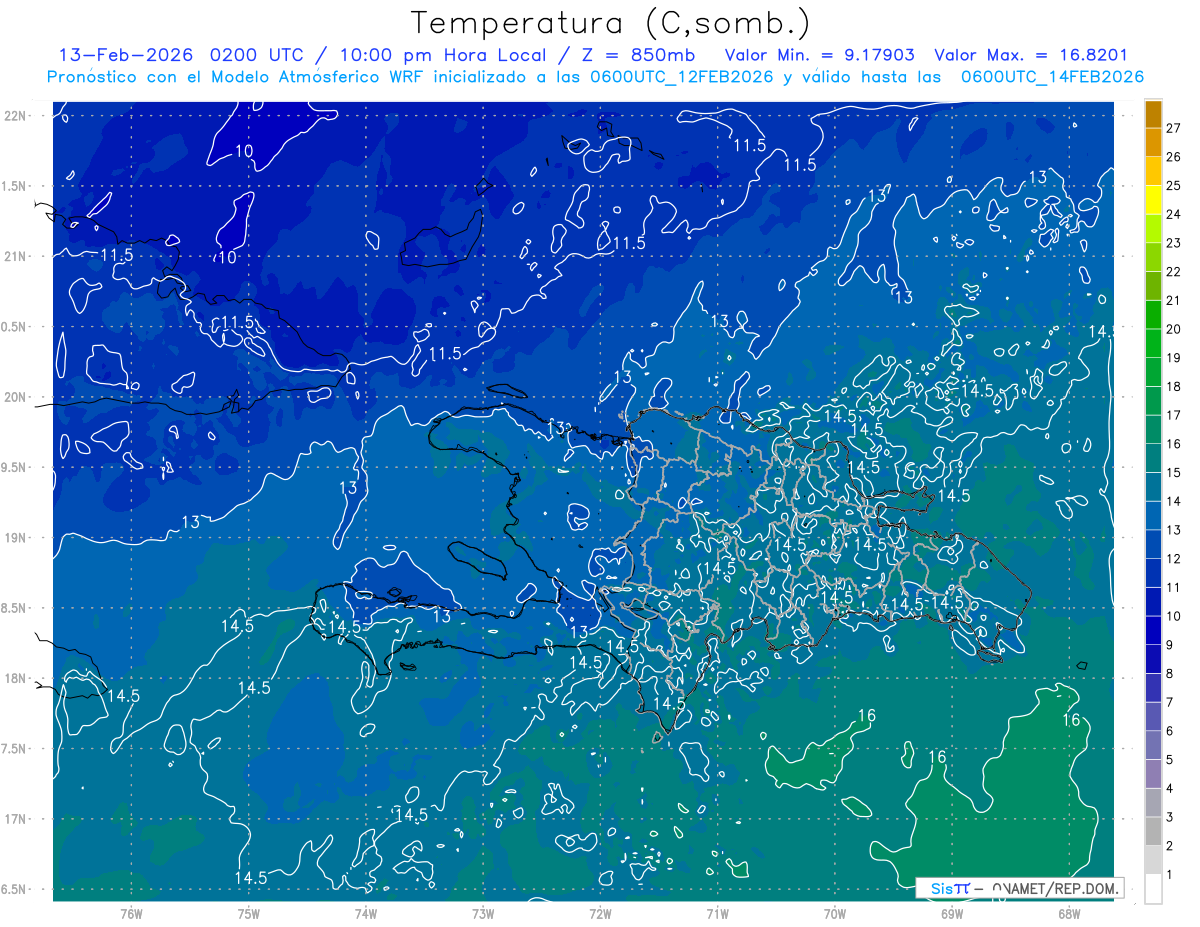
Task: Click the green colorbar segment between 19 and 20
Action: point(1153,343)
